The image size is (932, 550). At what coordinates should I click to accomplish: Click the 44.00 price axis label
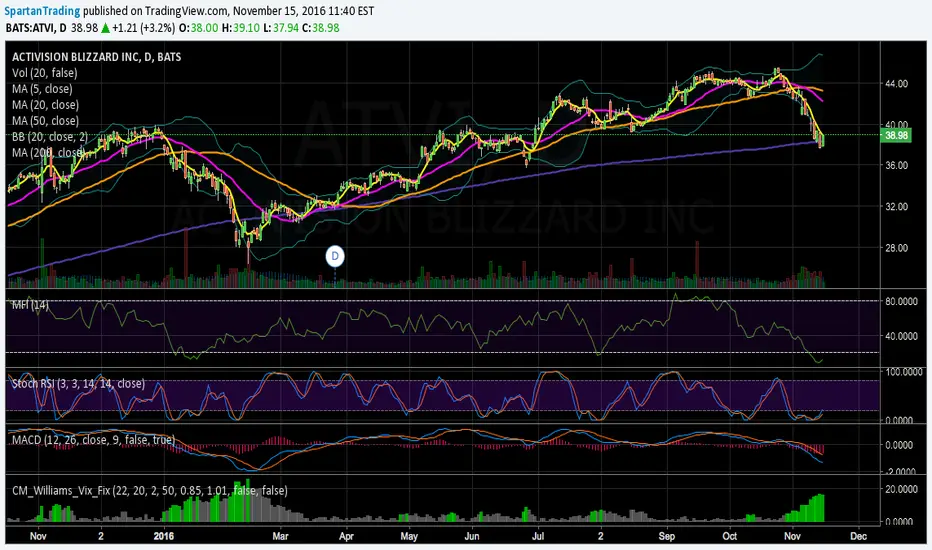coord(896,84)
